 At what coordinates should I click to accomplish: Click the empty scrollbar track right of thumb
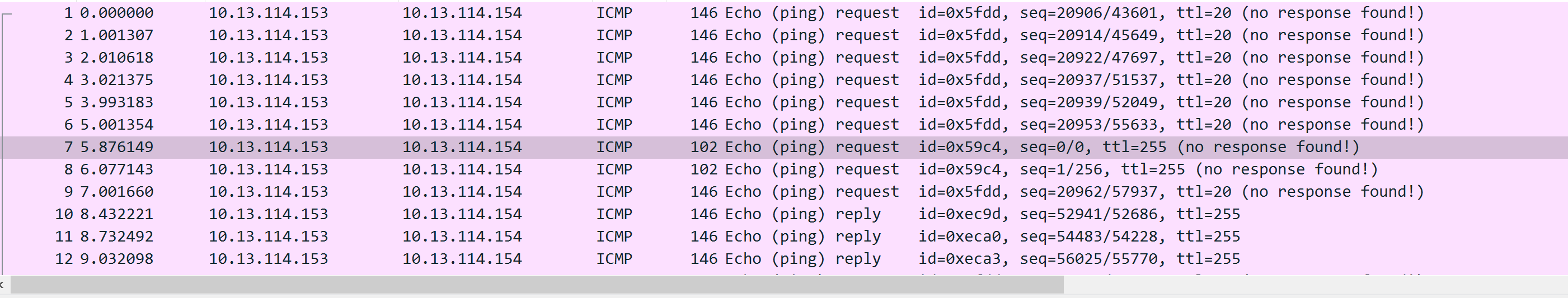(x=1309, y=284)
